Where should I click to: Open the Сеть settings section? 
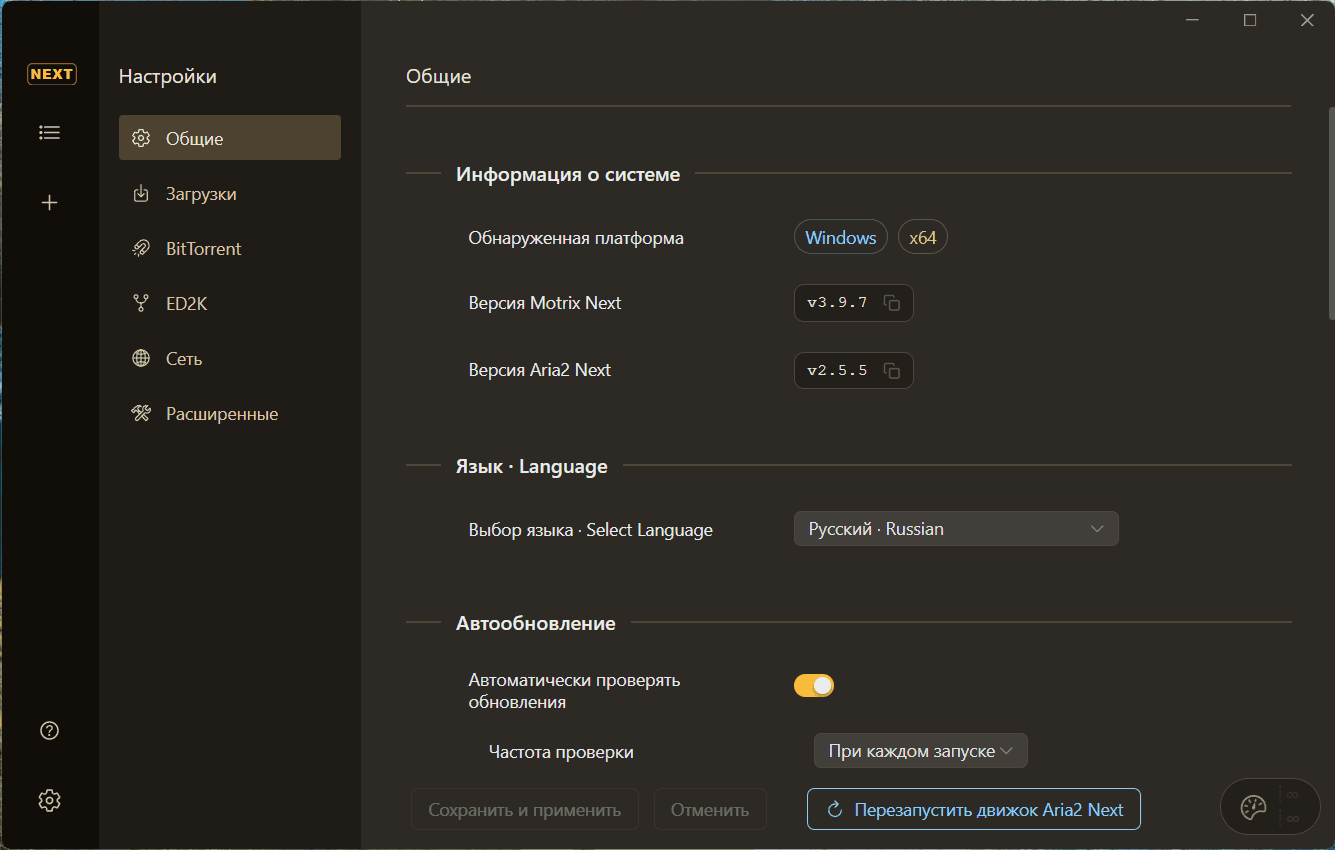[230, 359]
